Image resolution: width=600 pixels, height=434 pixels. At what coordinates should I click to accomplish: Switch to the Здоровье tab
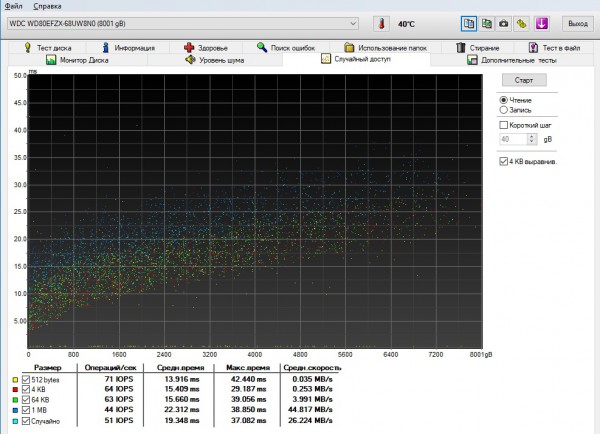pyautogui.click(x=206, y=47)
